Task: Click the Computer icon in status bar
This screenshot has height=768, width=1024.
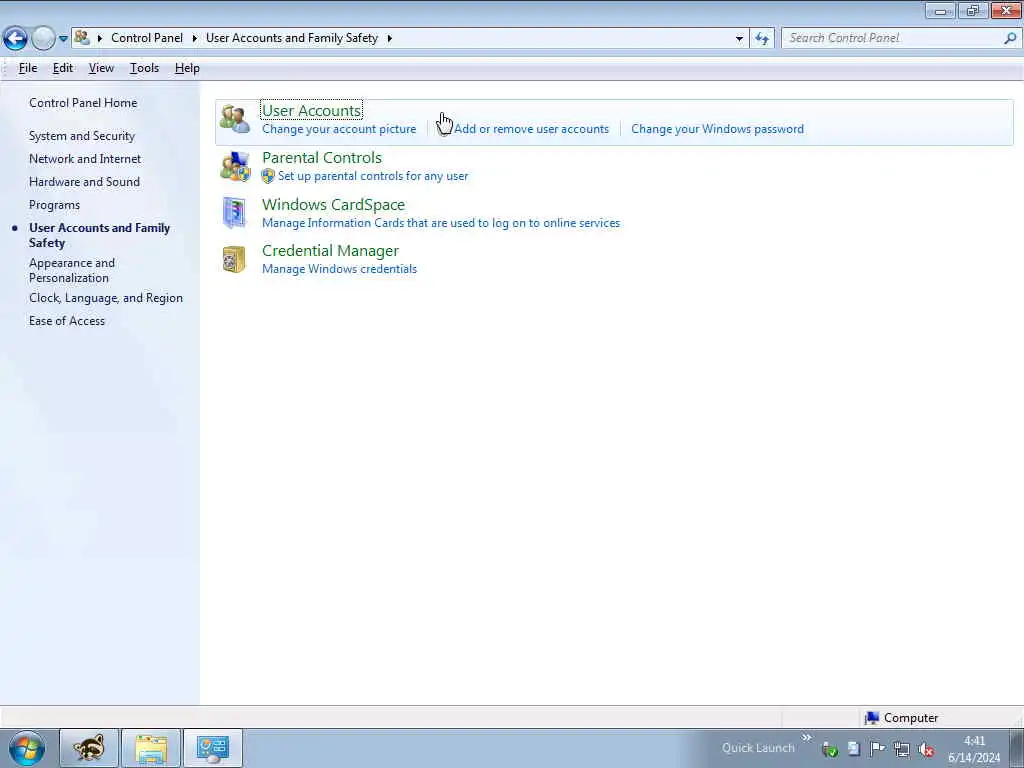Action: (872, 718)
